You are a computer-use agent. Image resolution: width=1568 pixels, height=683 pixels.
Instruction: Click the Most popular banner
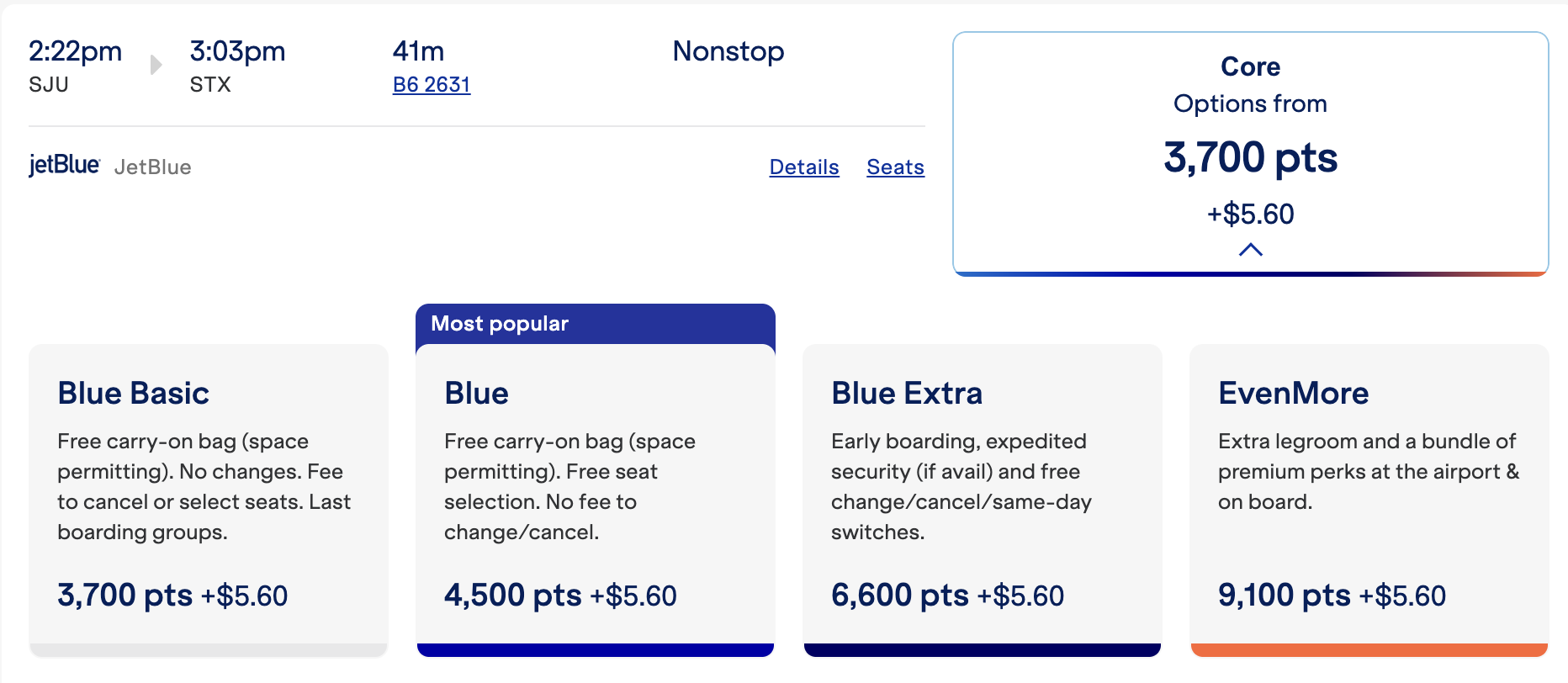500,323
